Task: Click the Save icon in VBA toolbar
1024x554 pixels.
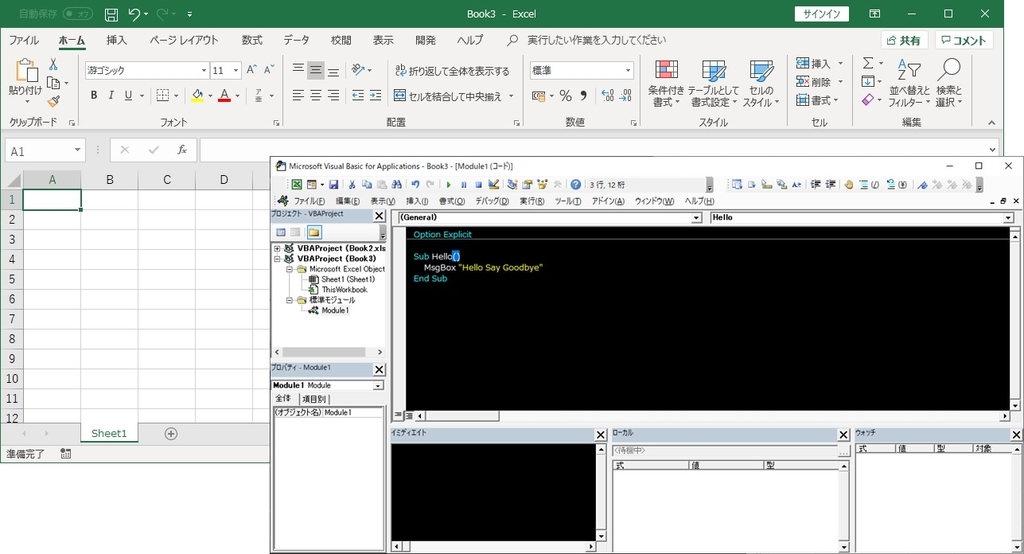Action: click(x=333, y=185)
